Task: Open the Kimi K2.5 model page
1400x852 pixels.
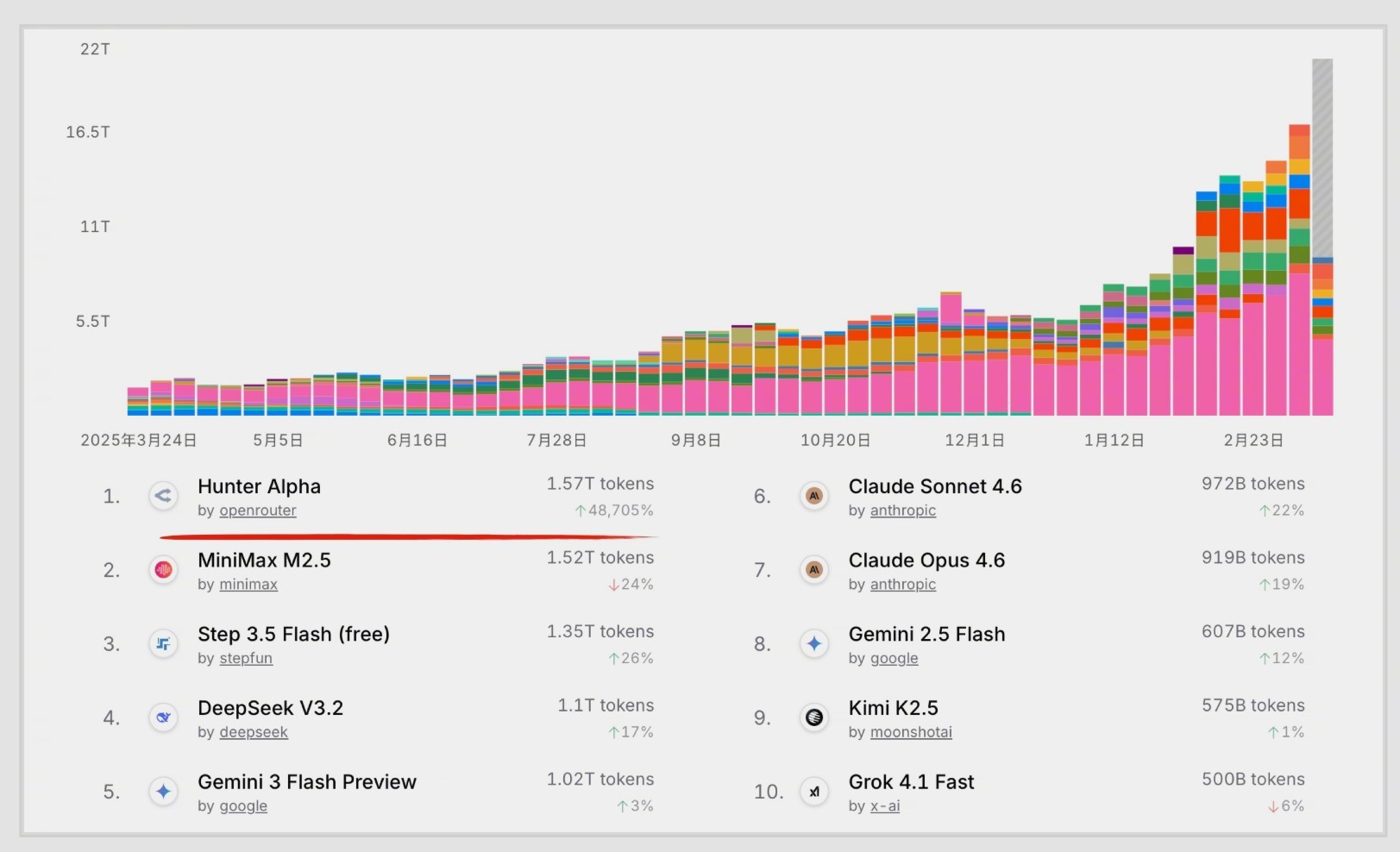Action: click(893, 708)
